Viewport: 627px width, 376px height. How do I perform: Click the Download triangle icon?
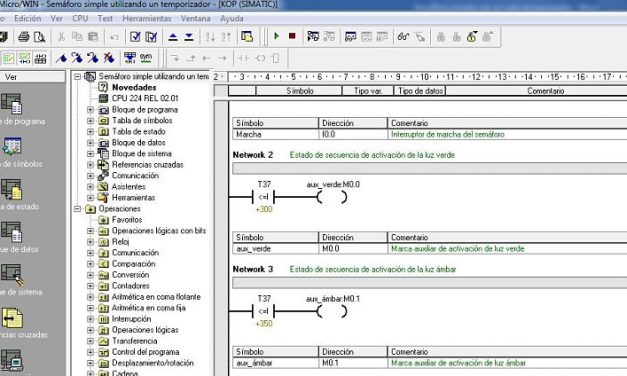click(189, 37)
